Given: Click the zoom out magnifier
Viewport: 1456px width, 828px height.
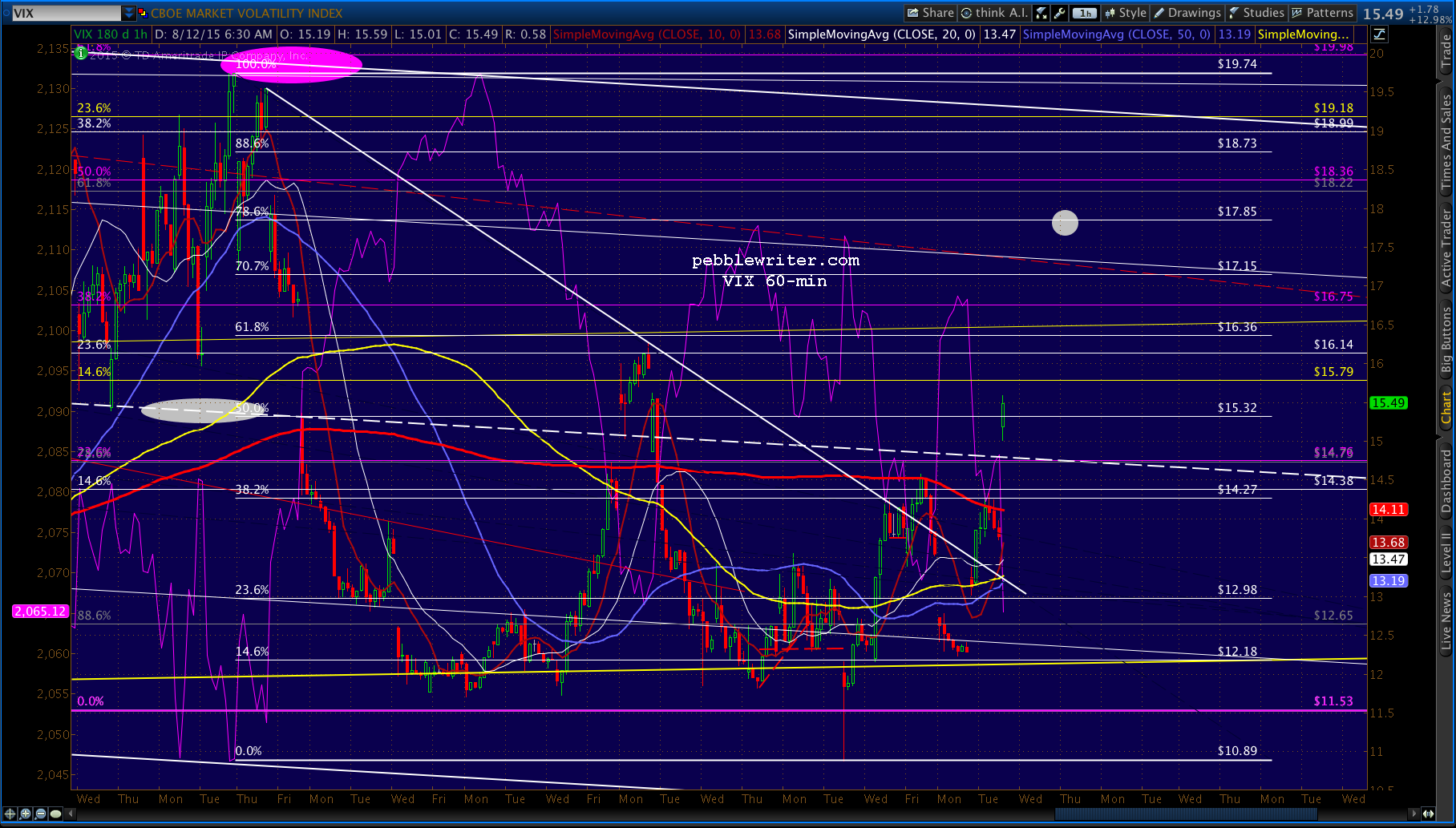Looking at the screenshot, I should tap(40, 814).
